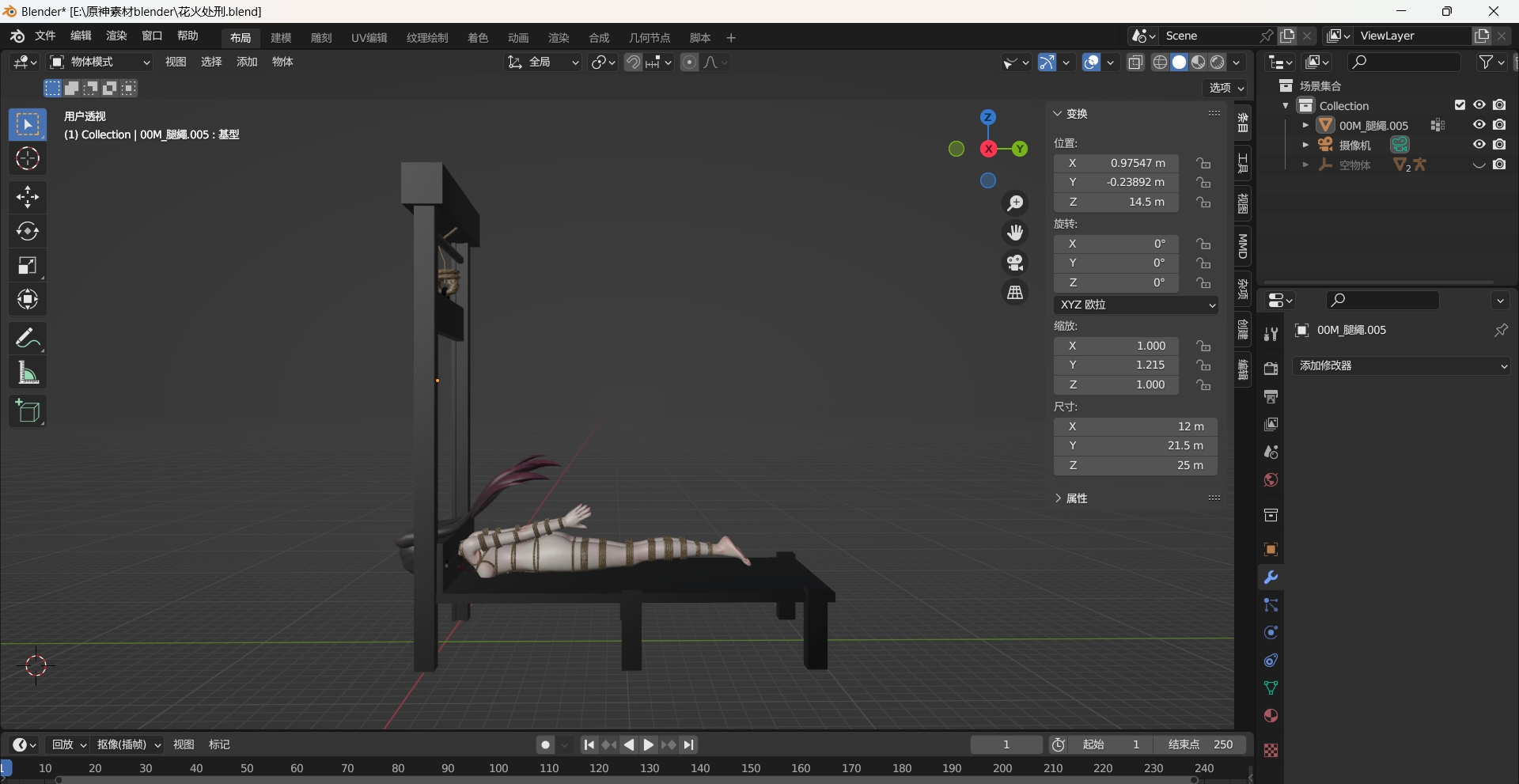Toggle proportional editing button

point(690,62)
